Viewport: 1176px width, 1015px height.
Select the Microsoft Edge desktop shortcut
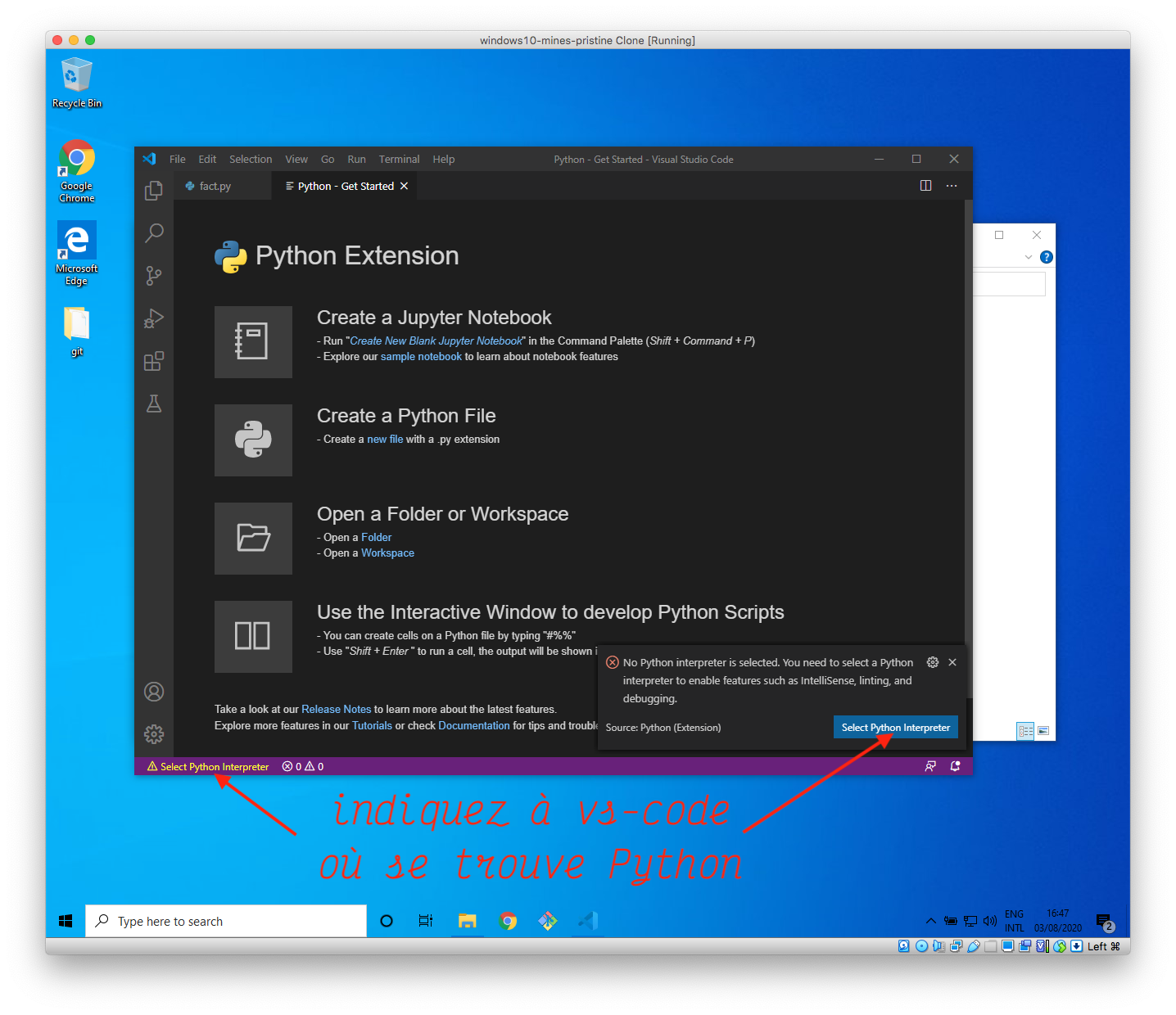click(x=77, y=253)
